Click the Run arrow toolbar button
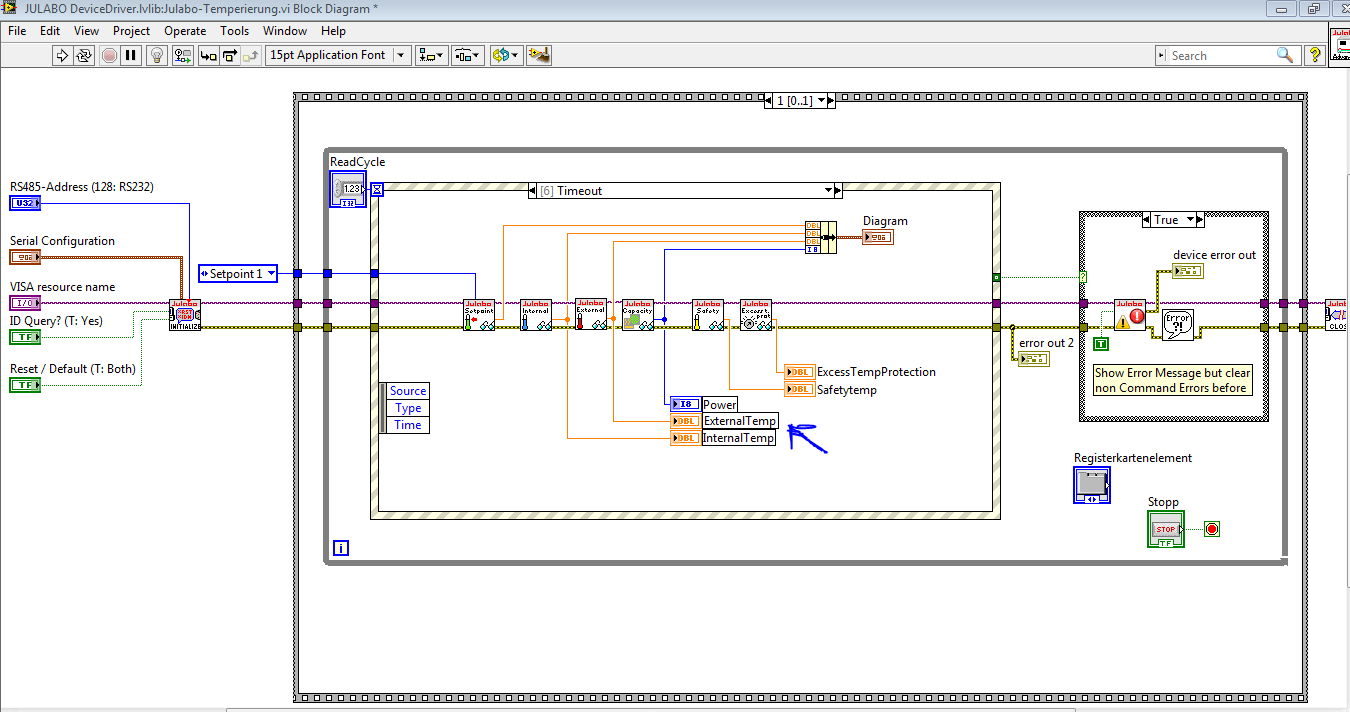The image size is (1350, 712). [x=61, y=56]
